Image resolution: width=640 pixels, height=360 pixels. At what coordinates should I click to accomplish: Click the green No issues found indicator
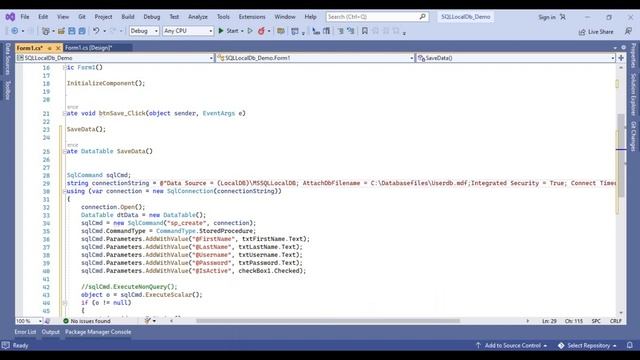pyautogui.click(x=87, y=321)
